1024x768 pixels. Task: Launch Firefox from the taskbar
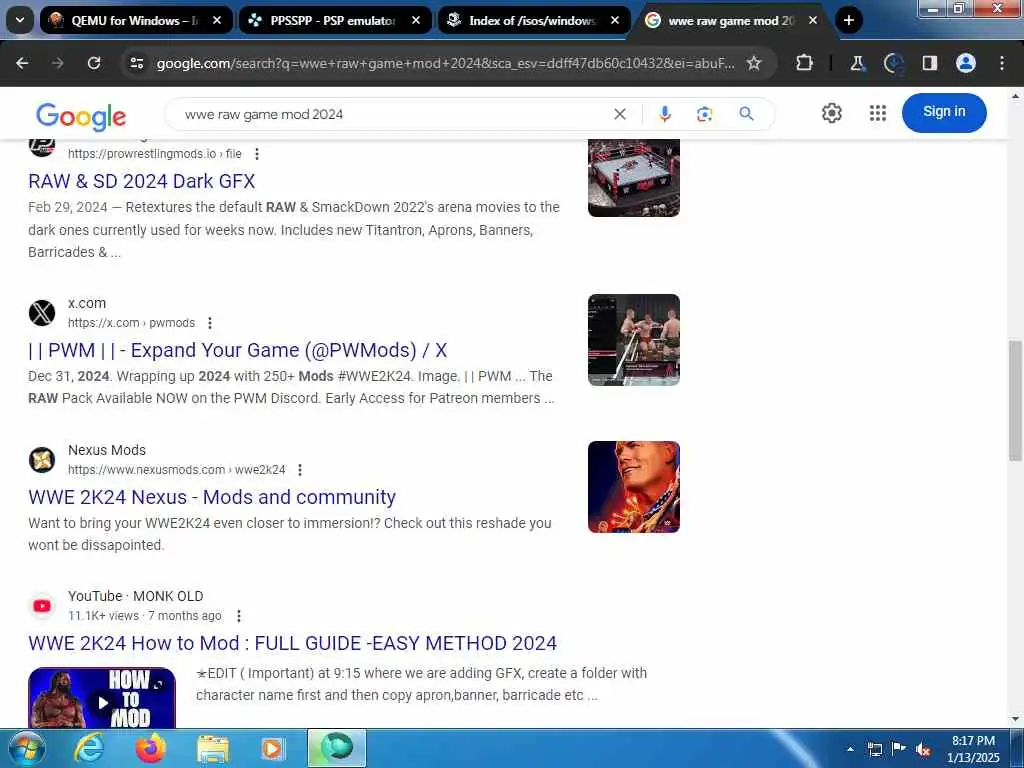coord(151,748)
